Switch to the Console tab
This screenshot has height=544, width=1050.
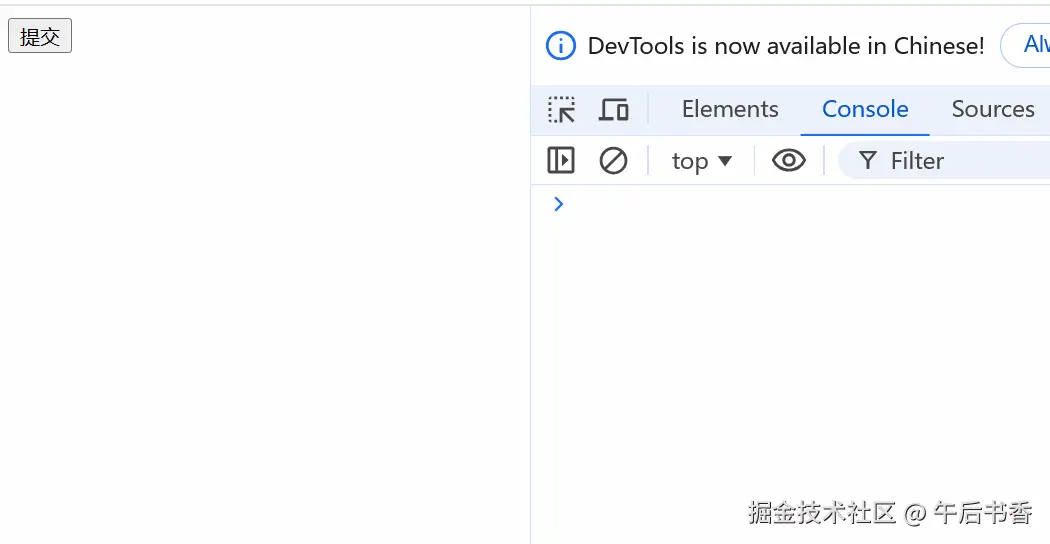coord(865,110)
